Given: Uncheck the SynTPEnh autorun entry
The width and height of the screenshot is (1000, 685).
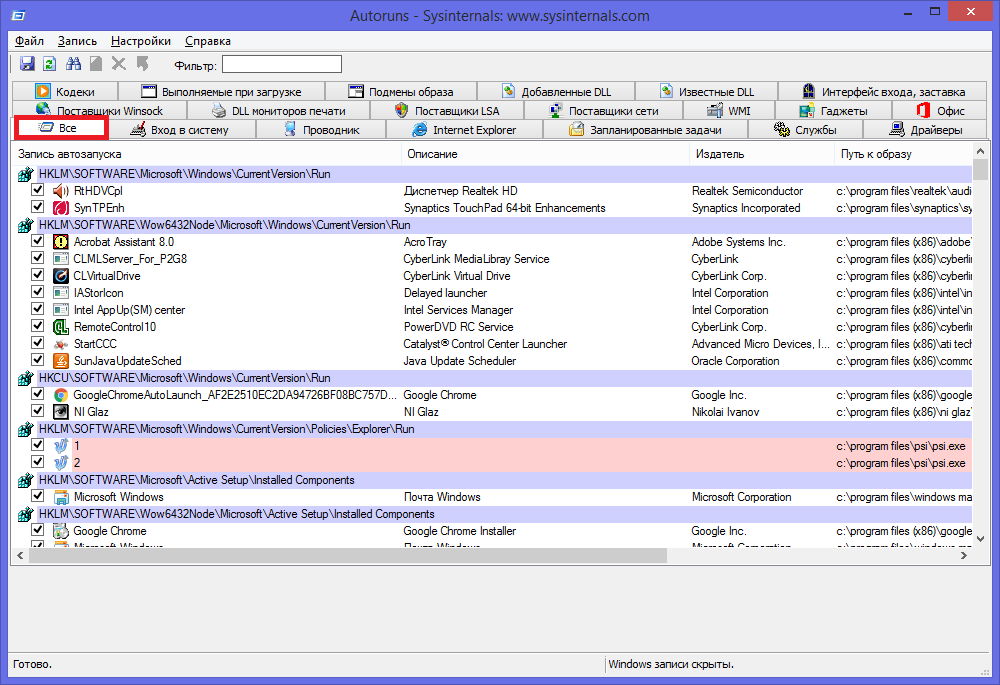Looking at the screenshot, I should click(38, 208).
